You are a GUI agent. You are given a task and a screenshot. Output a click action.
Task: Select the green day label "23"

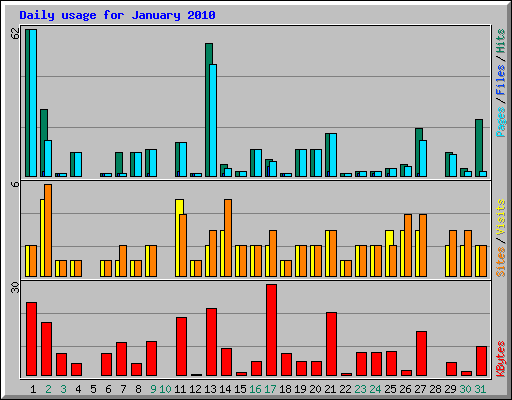coord(360,389)
